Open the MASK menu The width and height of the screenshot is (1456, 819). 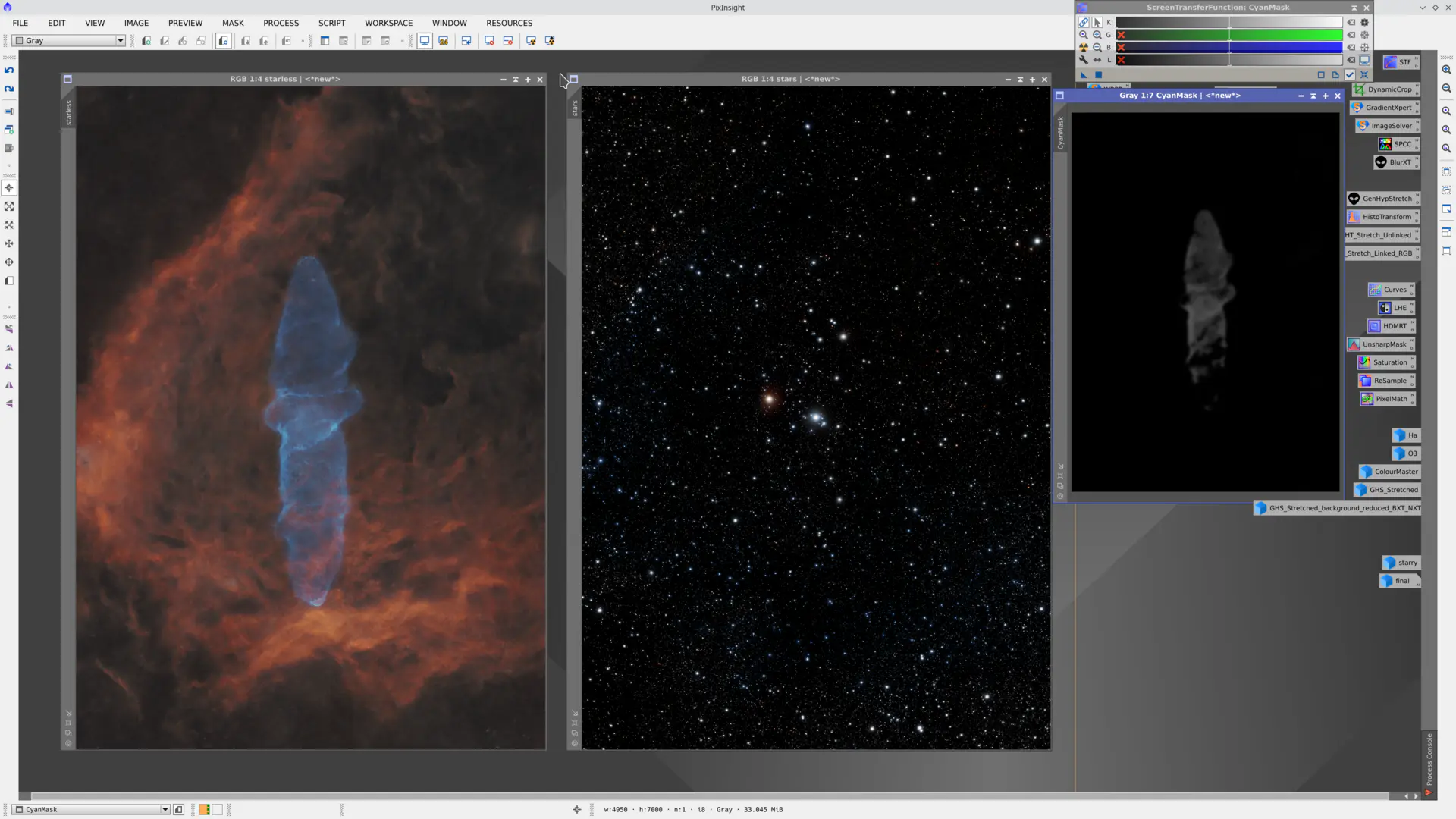tap(233, 23)
